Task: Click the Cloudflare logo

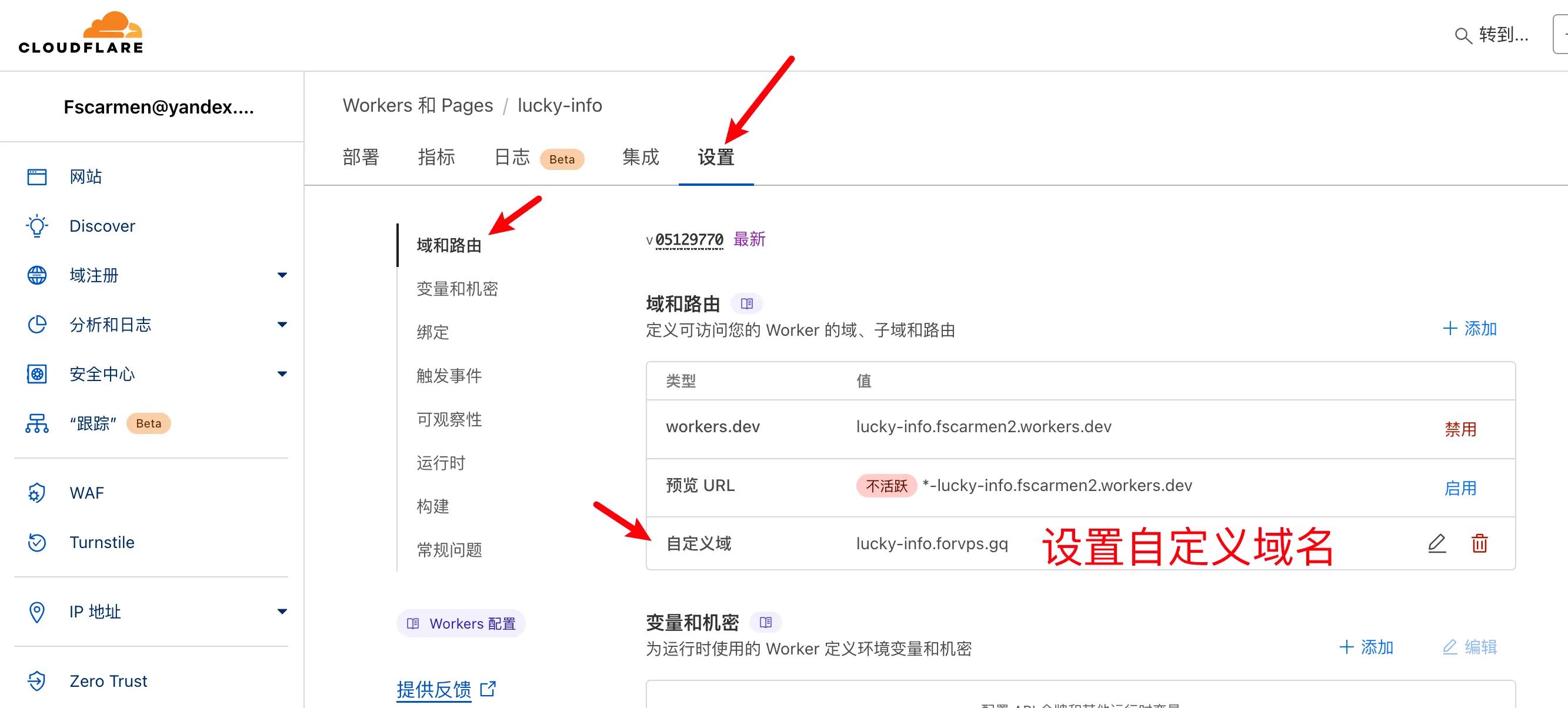Action: pyautogui.click(x=81, y=33)
